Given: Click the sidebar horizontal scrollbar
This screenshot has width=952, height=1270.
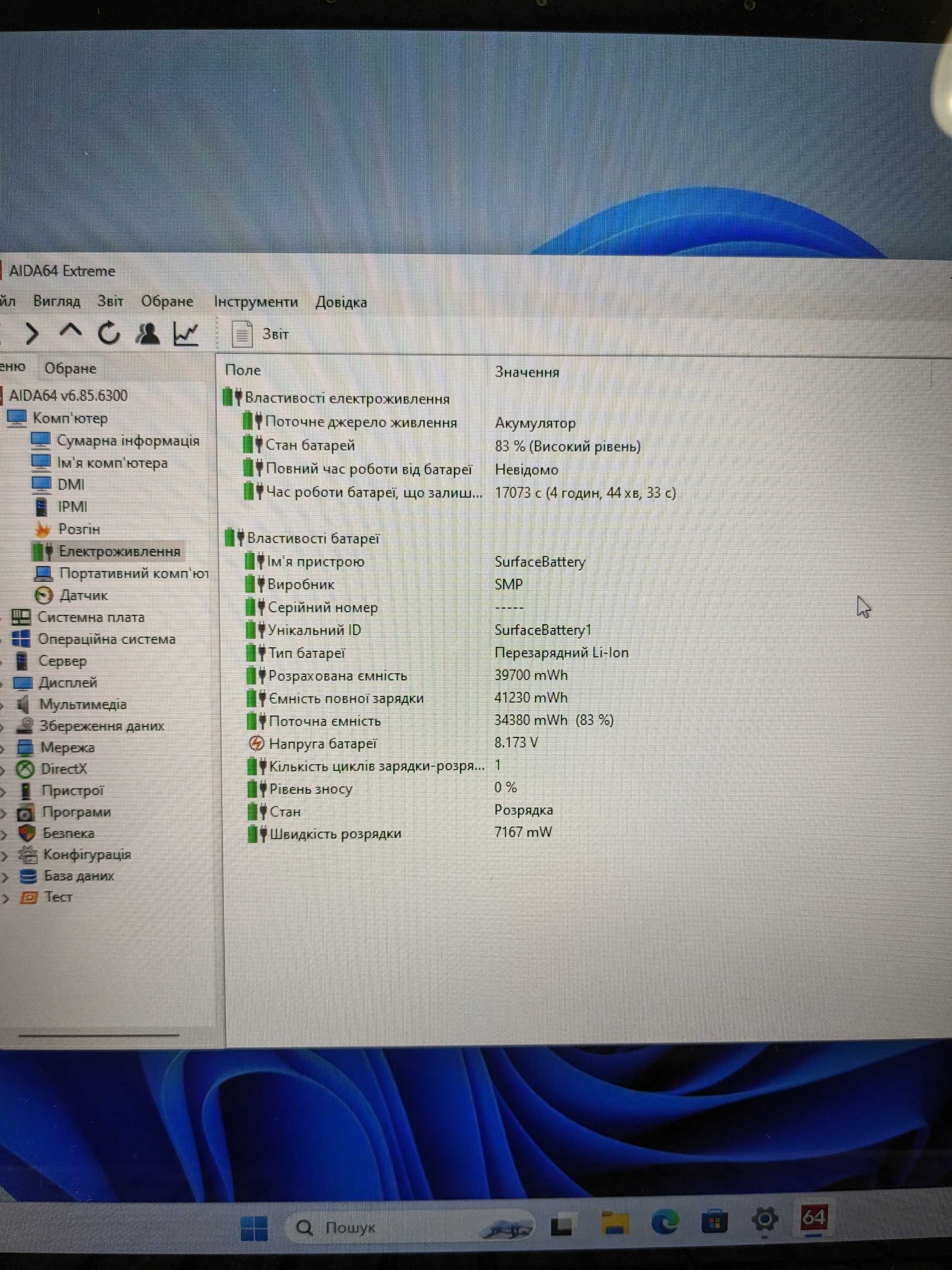Looking at the screenshot, I should tap(99, 1035).
